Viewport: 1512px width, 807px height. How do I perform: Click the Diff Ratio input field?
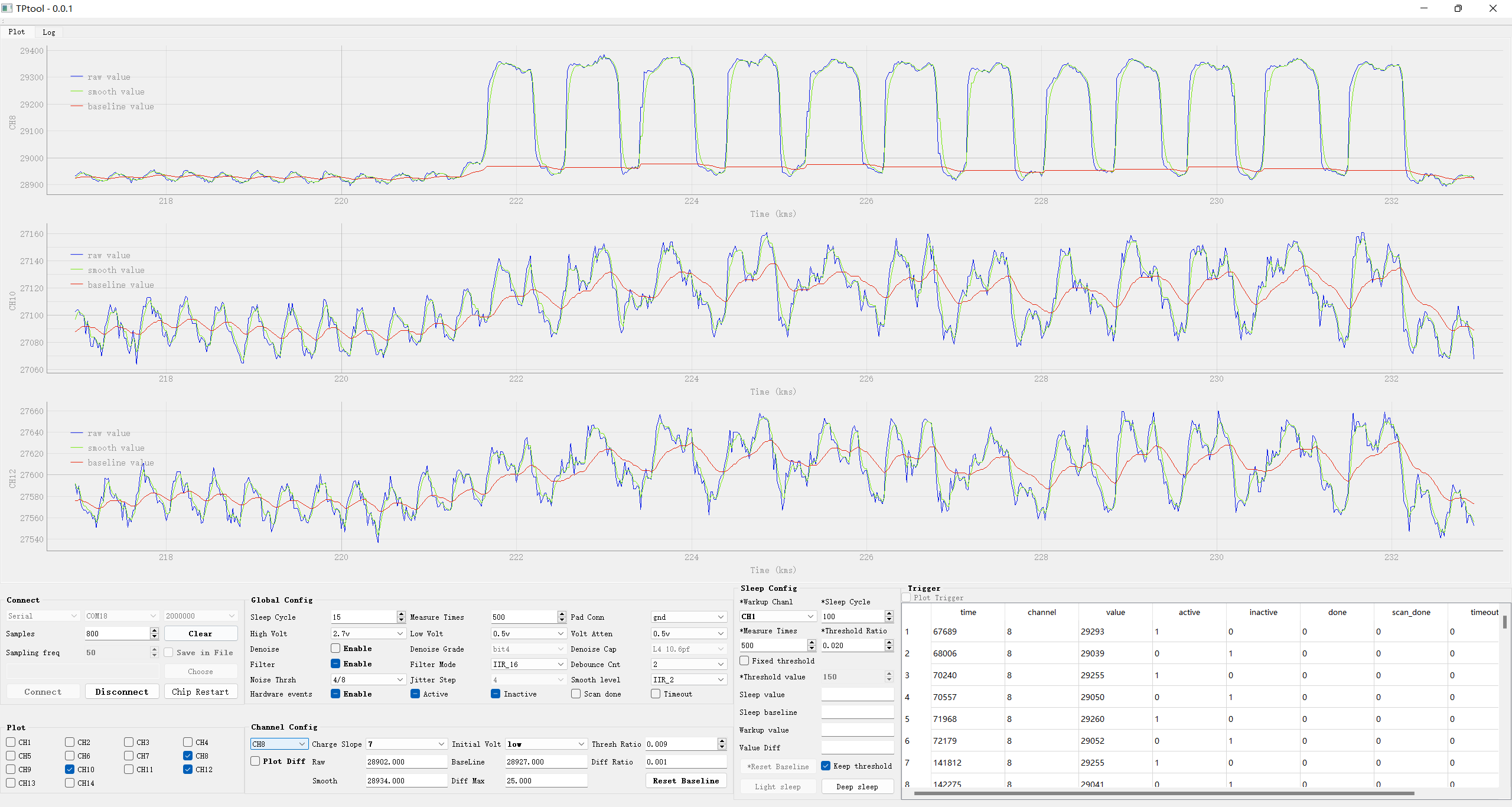pyautogui.click(x=686, y=762)
